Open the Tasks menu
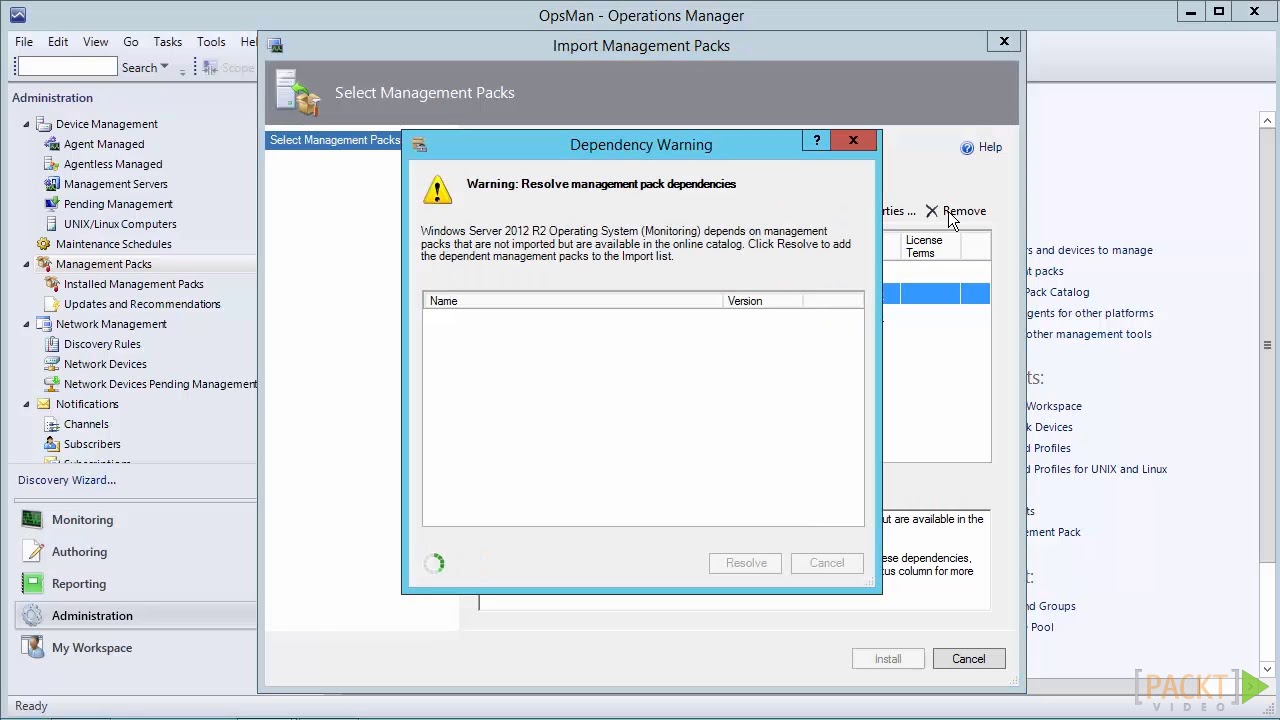1280x720 pixels. pyautogui.click(x=168, y=42)
